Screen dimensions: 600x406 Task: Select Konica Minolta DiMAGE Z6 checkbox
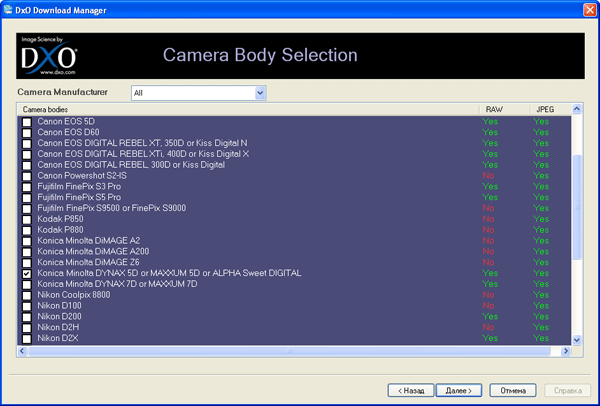pos(27,263)
